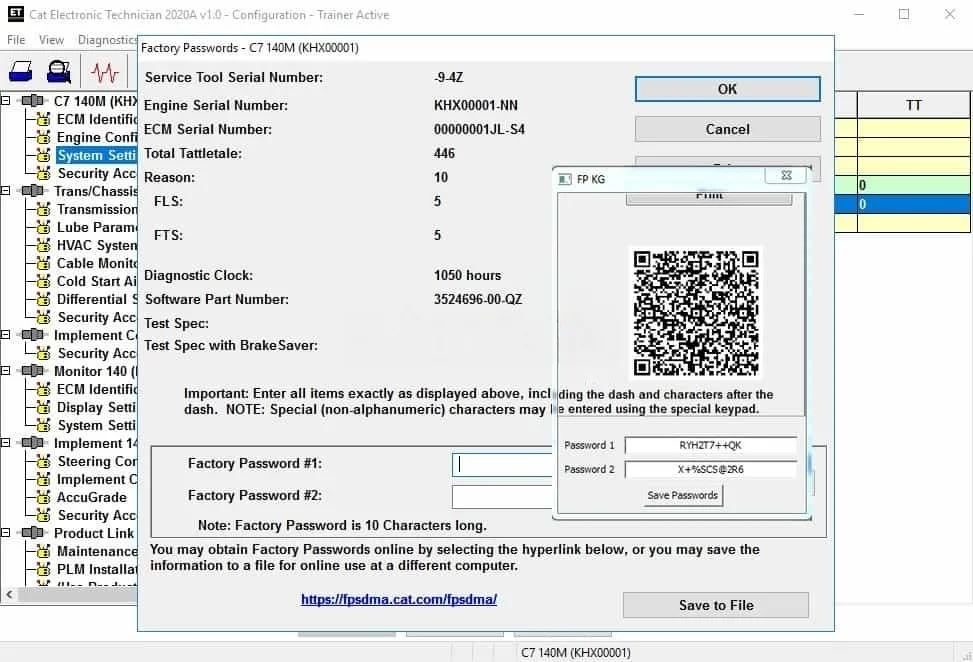
Task: Click the config icon beside Transmission
Action: (43, 209)
